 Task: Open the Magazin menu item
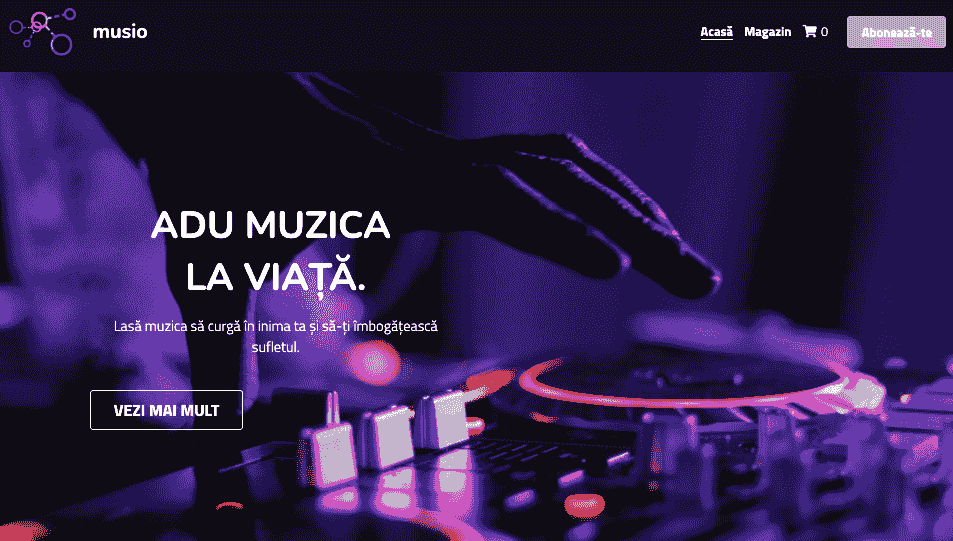(768, 32)
